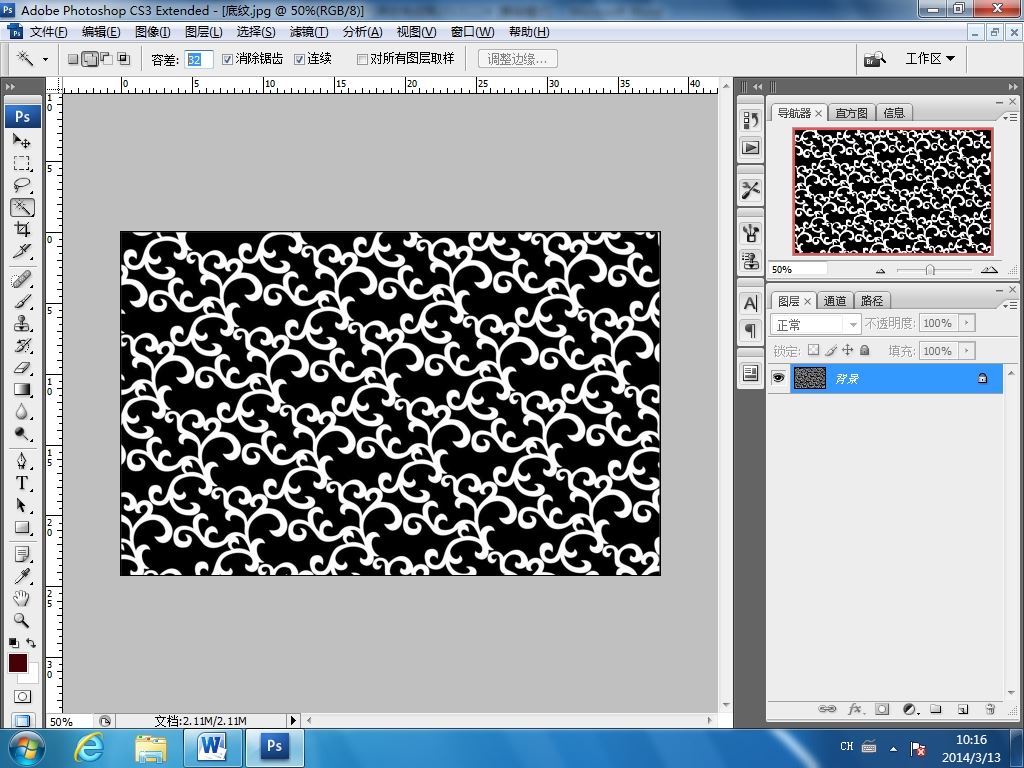1024x768 pixels.
Task: Enable 对所有图层取样 checkbox
Action: pyautogui.click(x=362, y=59)
